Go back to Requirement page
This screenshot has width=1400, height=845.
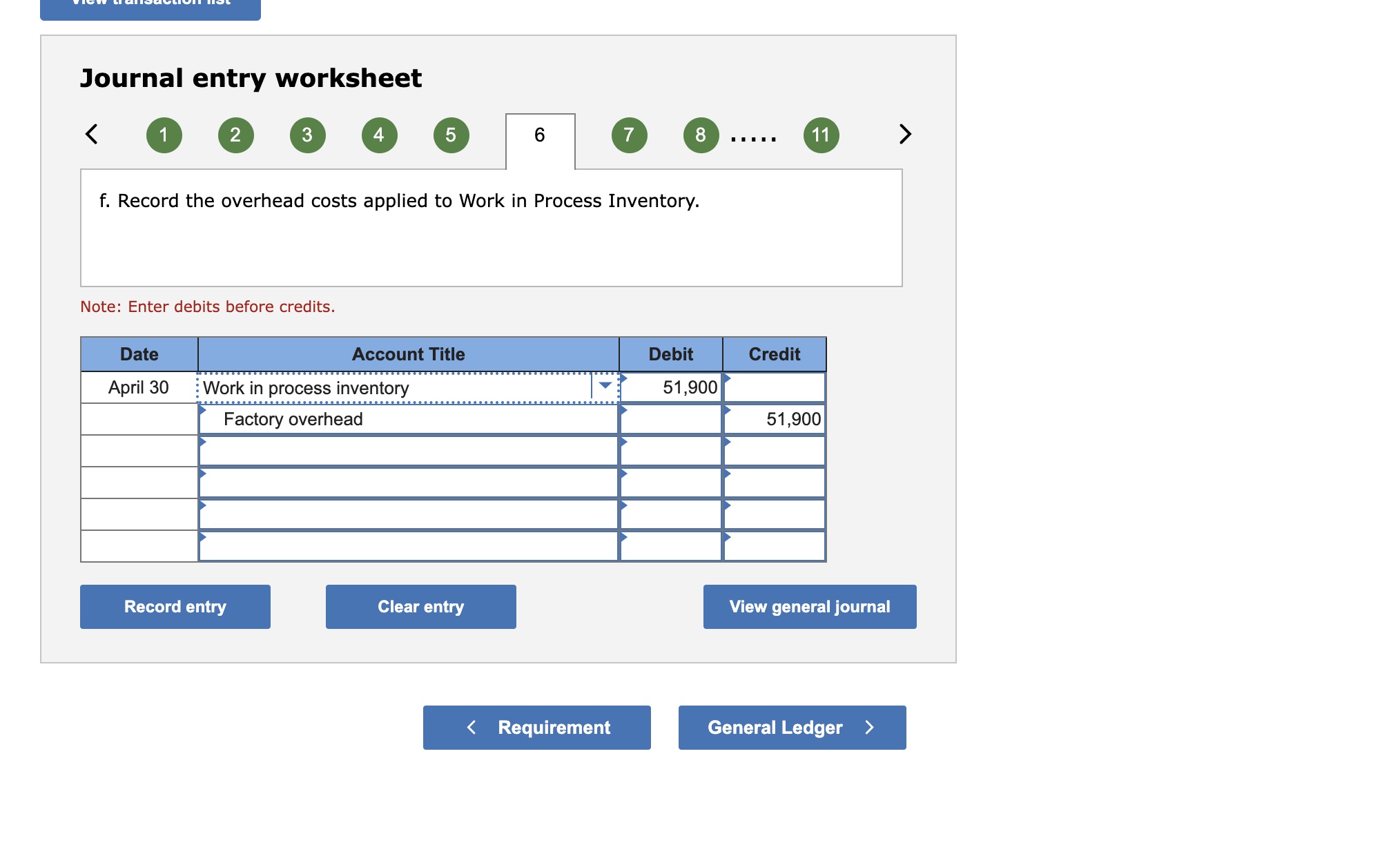pyautogui.click(x=536, y=727)
